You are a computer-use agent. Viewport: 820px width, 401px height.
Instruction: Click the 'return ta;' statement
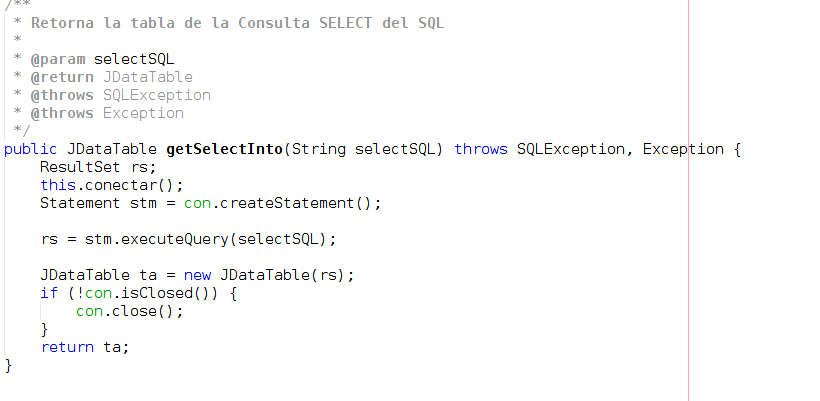point(85,347)
